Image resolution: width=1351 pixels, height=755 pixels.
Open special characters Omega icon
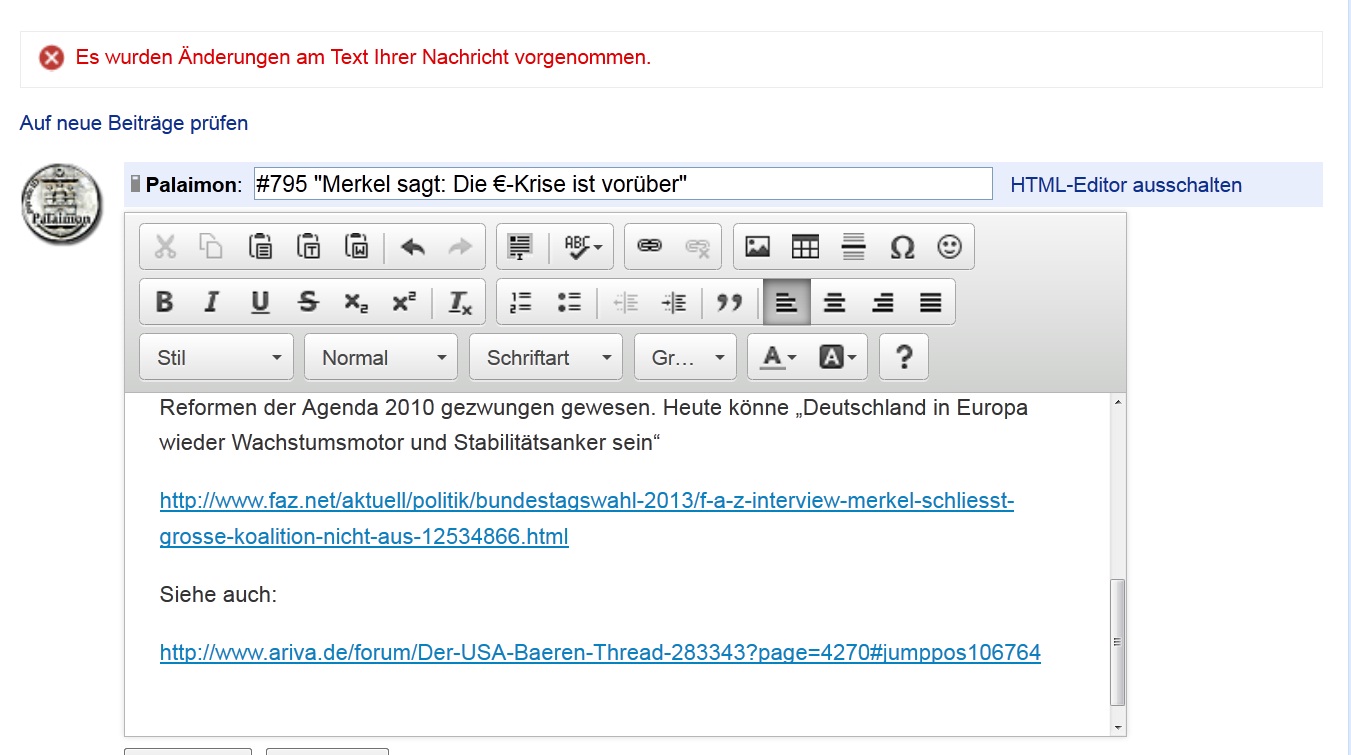pos(902,247)
